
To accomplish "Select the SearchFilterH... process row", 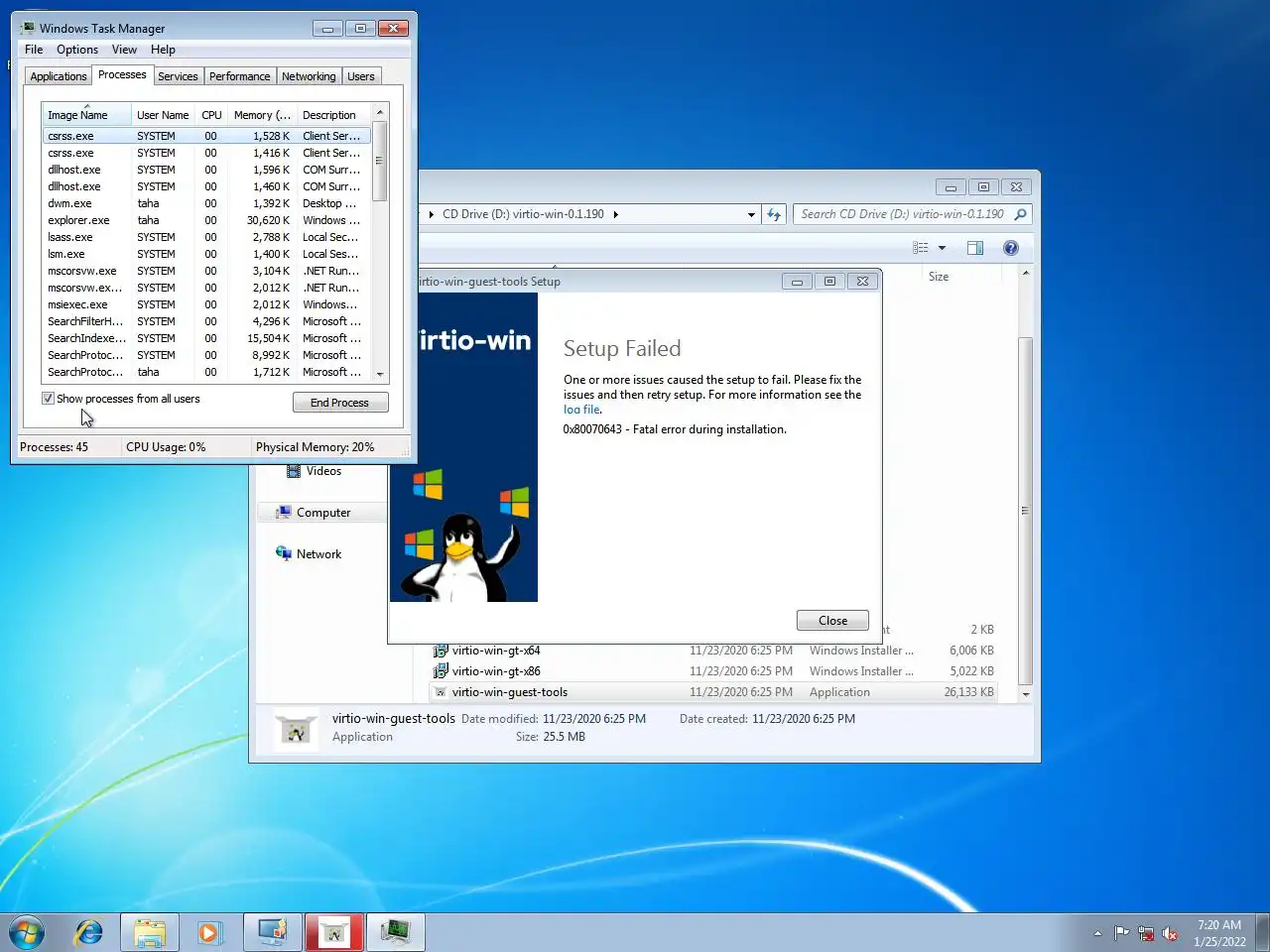I will [206, 321].
